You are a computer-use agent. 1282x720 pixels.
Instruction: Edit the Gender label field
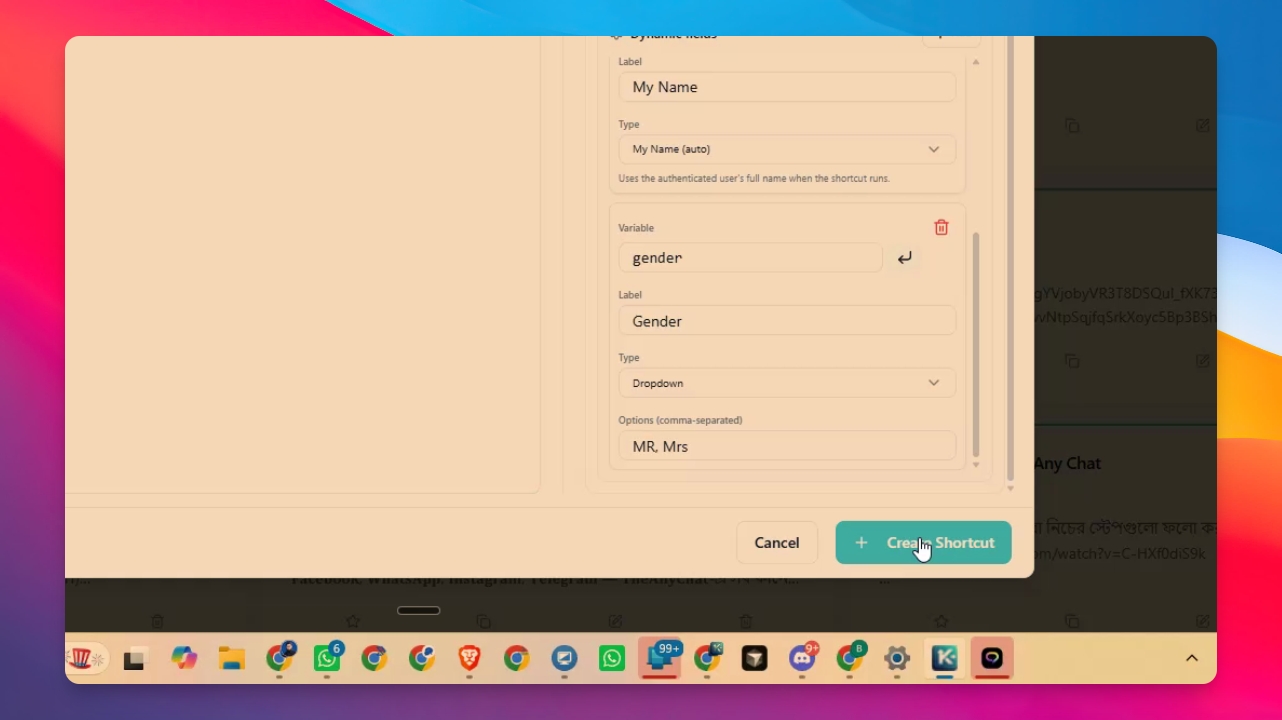[x=787, y=321]
